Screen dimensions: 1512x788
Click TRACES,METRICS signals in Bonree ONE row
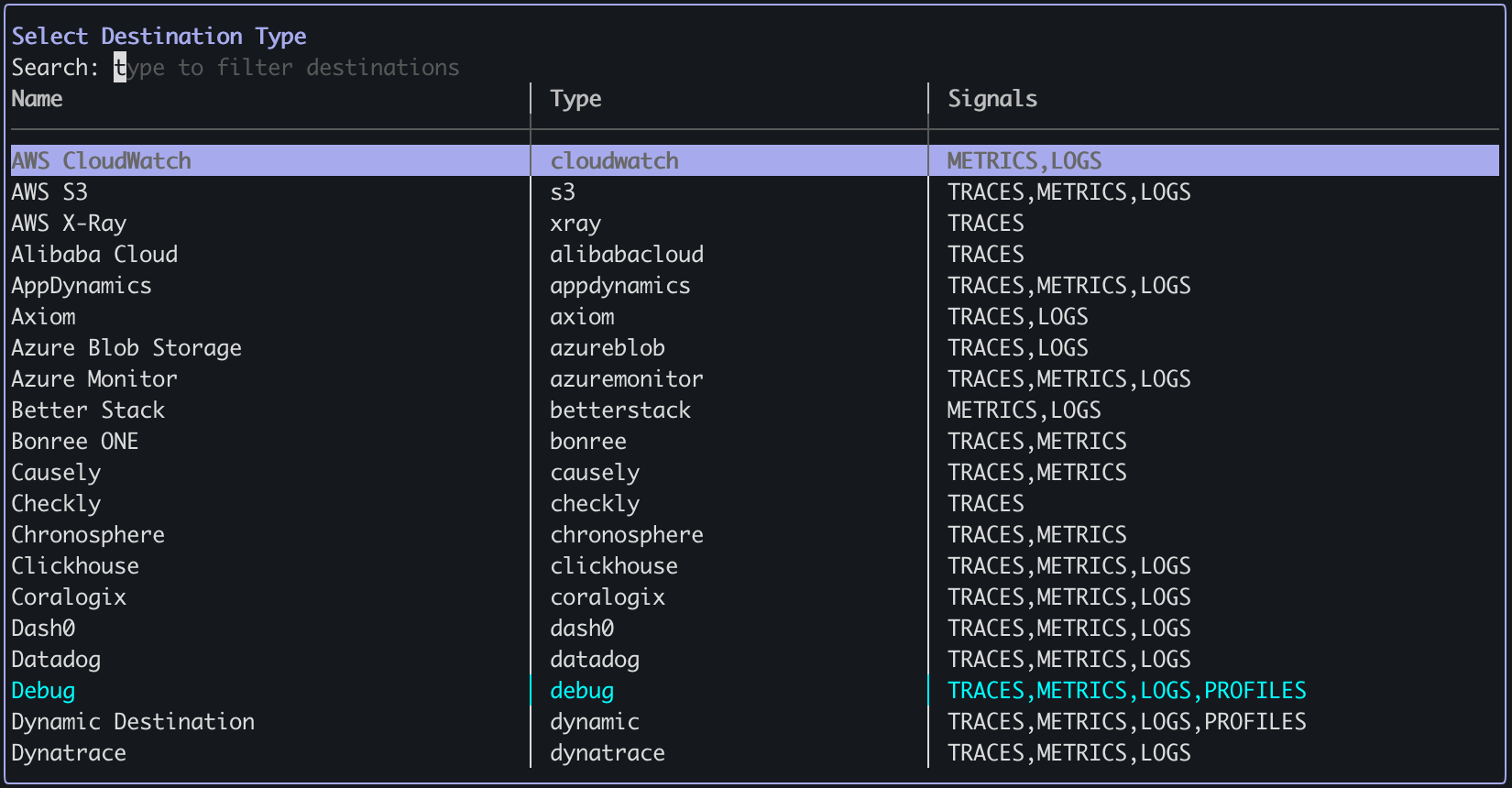(x=1037, y=442)
